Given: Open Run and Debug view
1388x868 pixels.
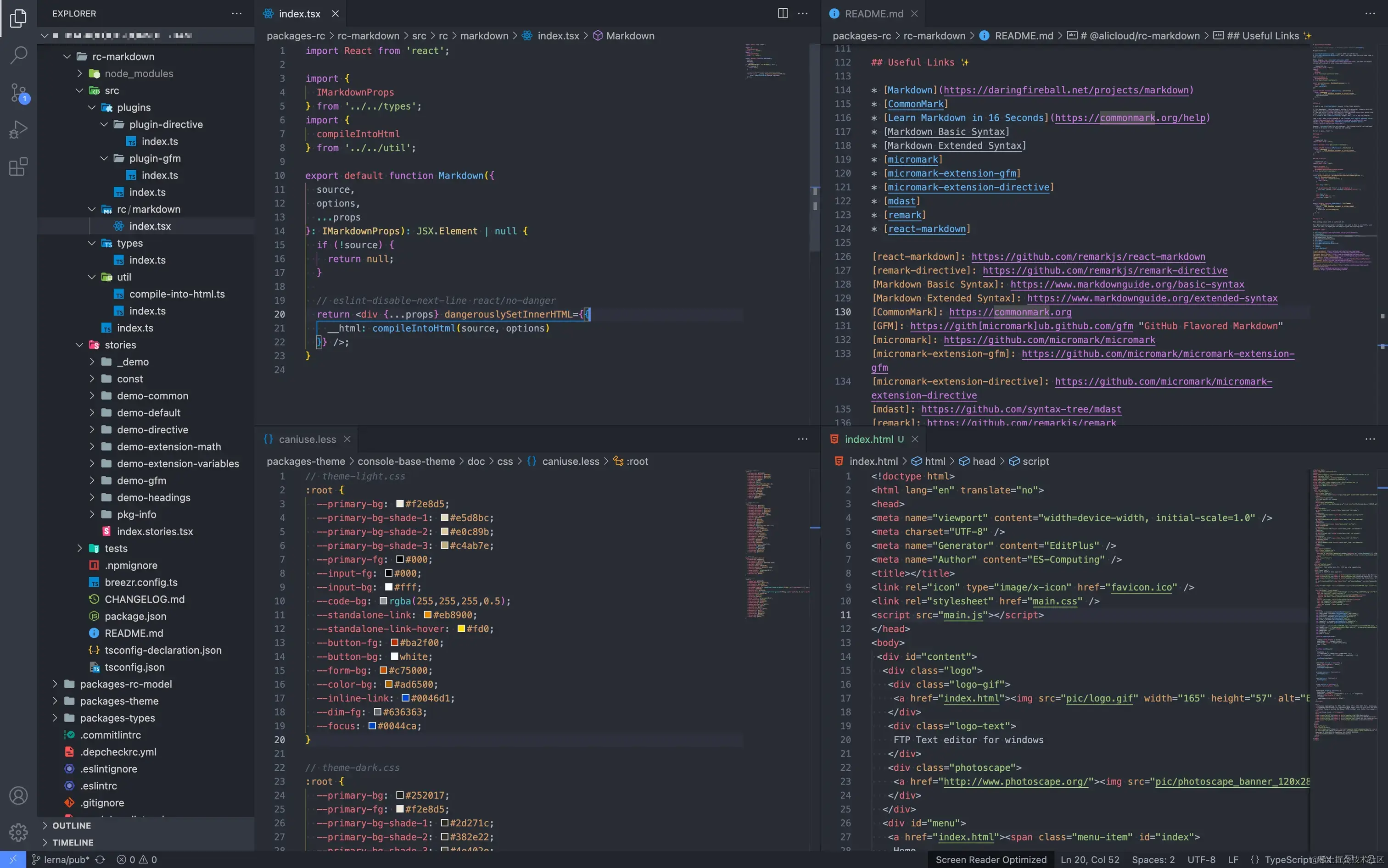Looking at the screenshot, I should [18, 130].
